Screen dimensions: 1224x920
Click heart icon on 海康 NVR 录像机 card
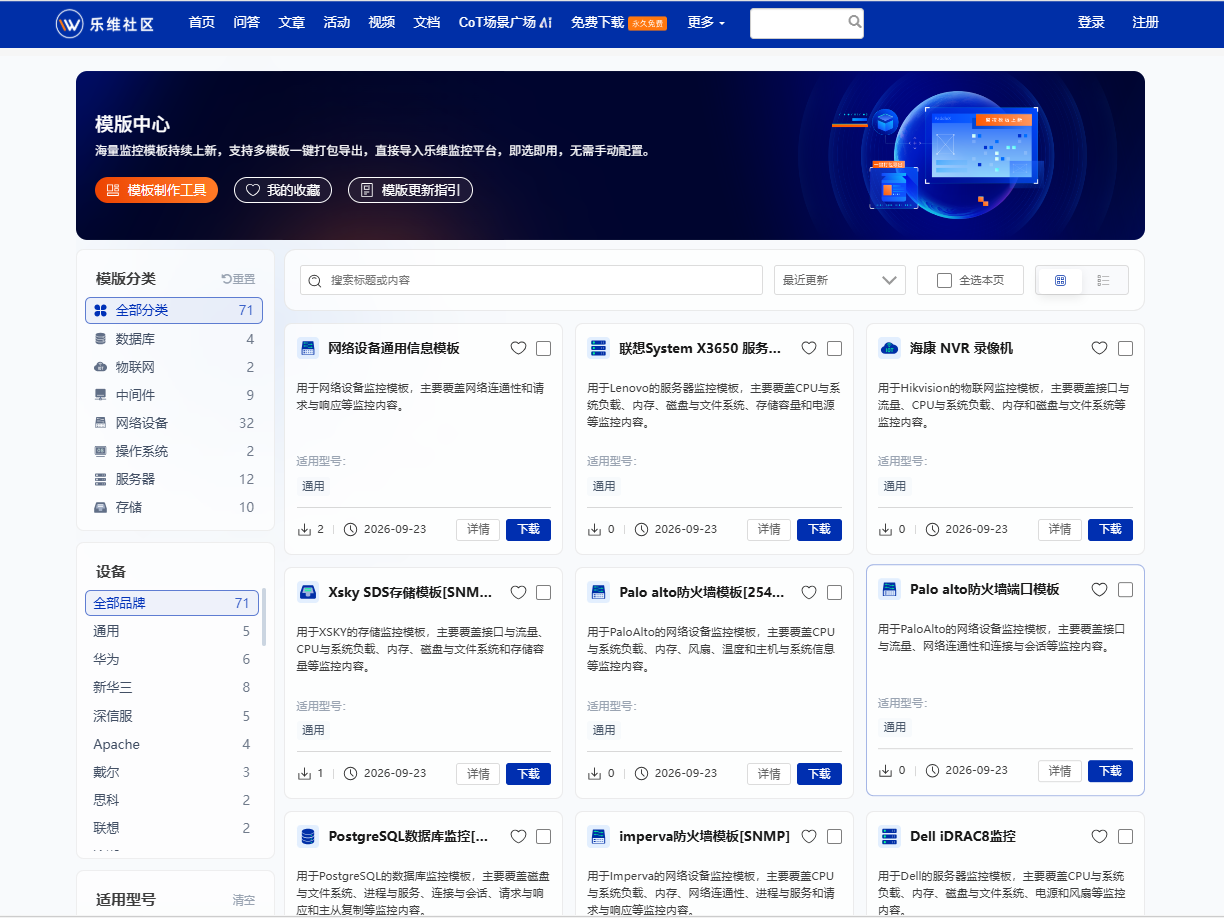[x=1099, y=348]
